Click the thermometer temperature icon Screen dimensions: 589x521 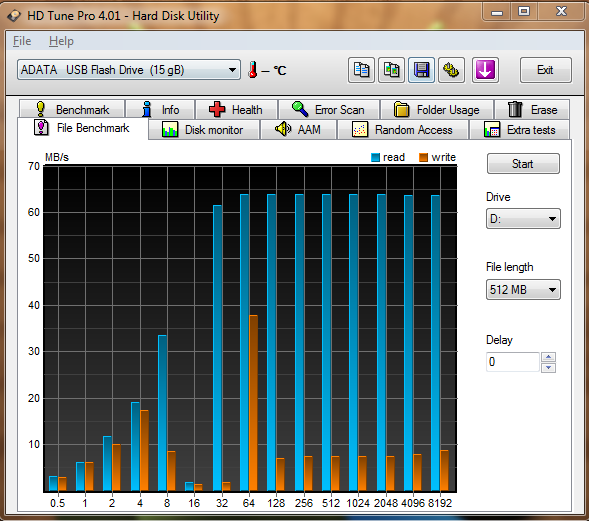253,70
